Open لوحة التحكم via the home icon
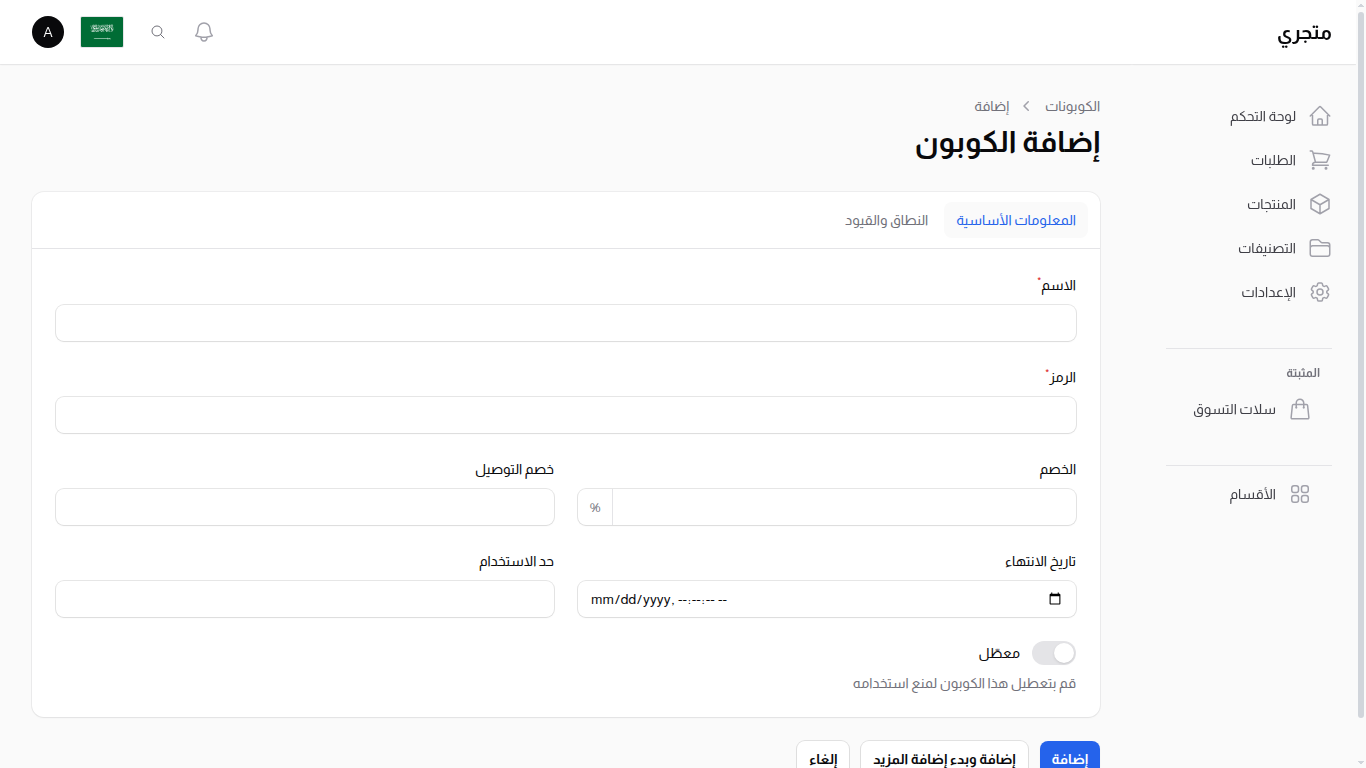Screen dimensions: 1366x768 [x=1320, y=116]
